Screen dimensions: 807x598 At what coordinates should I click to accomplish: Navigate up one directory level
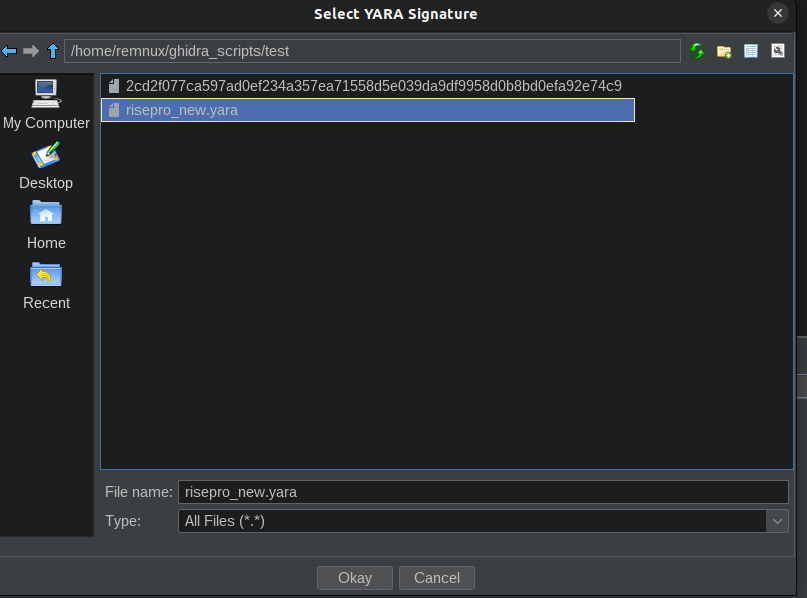[52, 51]
